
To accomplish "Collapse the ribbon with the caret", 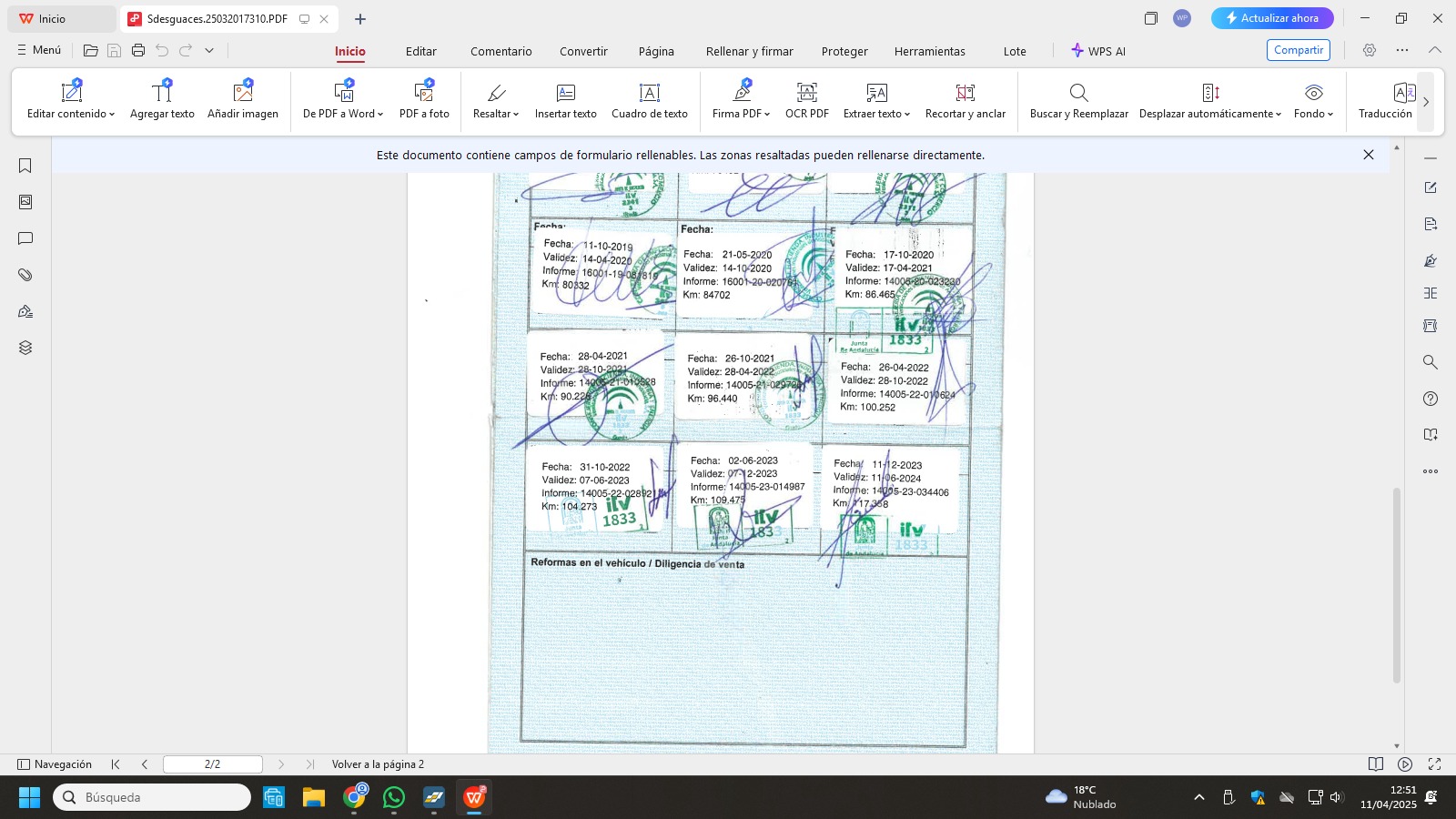I will [x=1435, y=50].
